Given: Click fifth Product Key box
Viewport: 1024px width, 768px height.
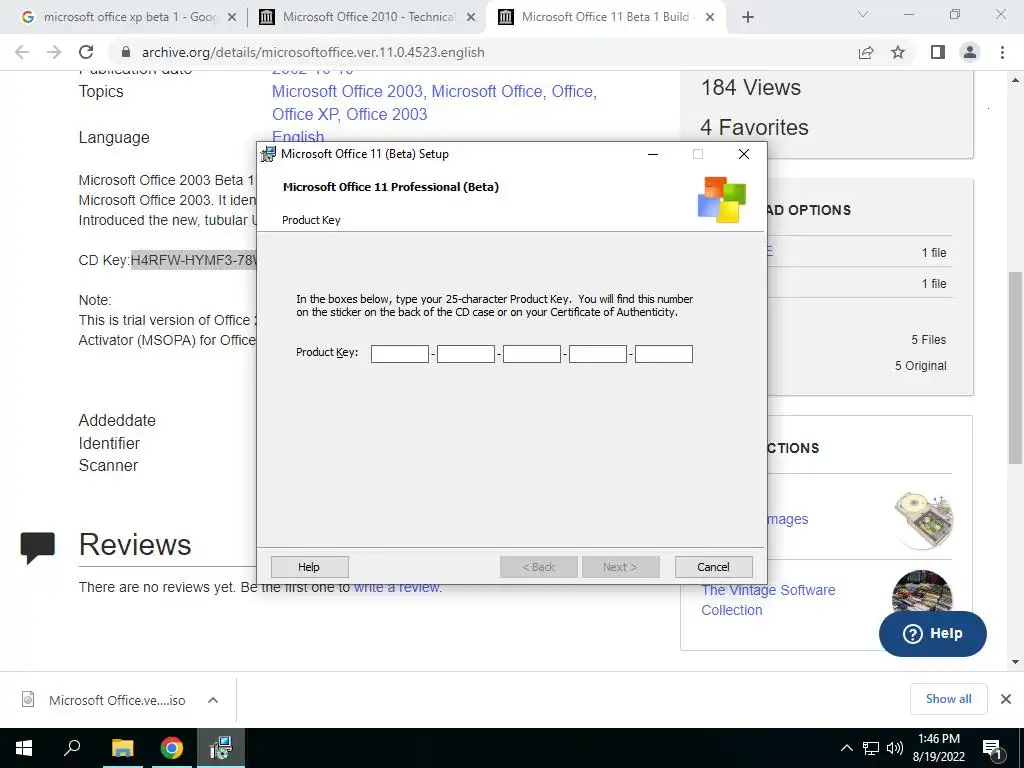Looking at the screenshot, I should (x=664, y=354).
